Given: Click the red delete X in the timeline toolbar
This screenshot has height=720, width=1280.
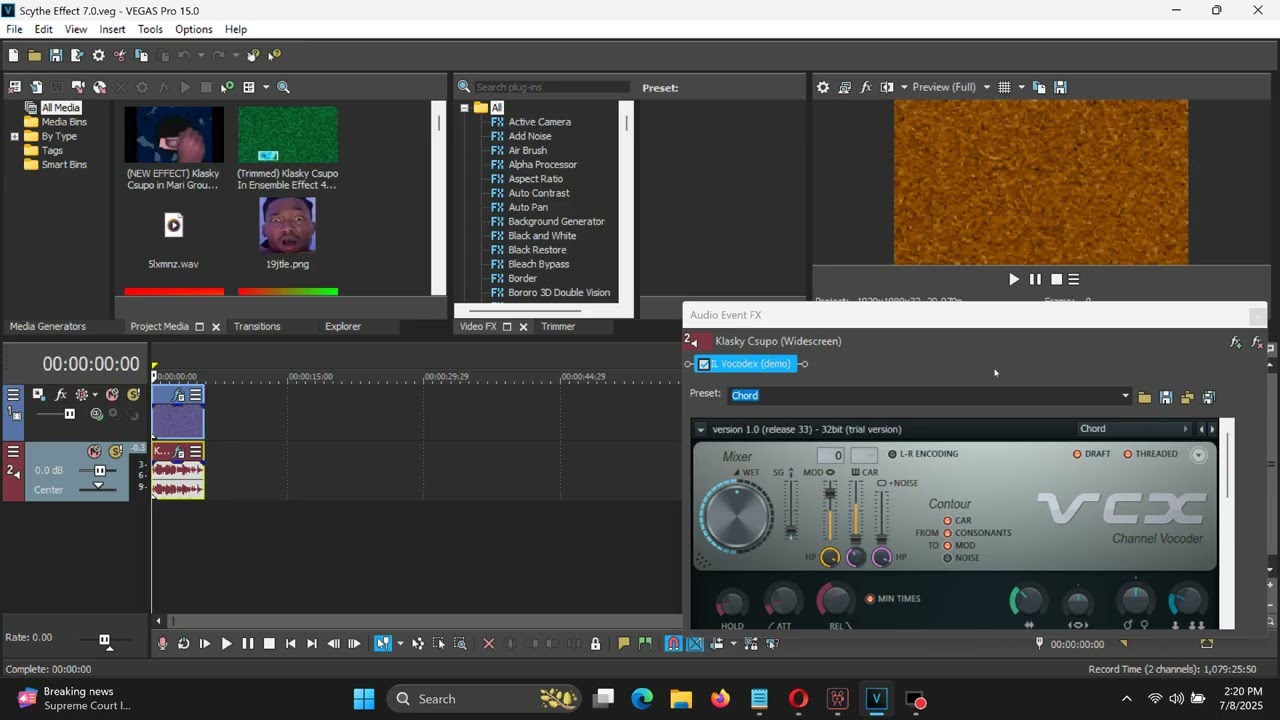Looking at the screenshot, I should (489, 644).
